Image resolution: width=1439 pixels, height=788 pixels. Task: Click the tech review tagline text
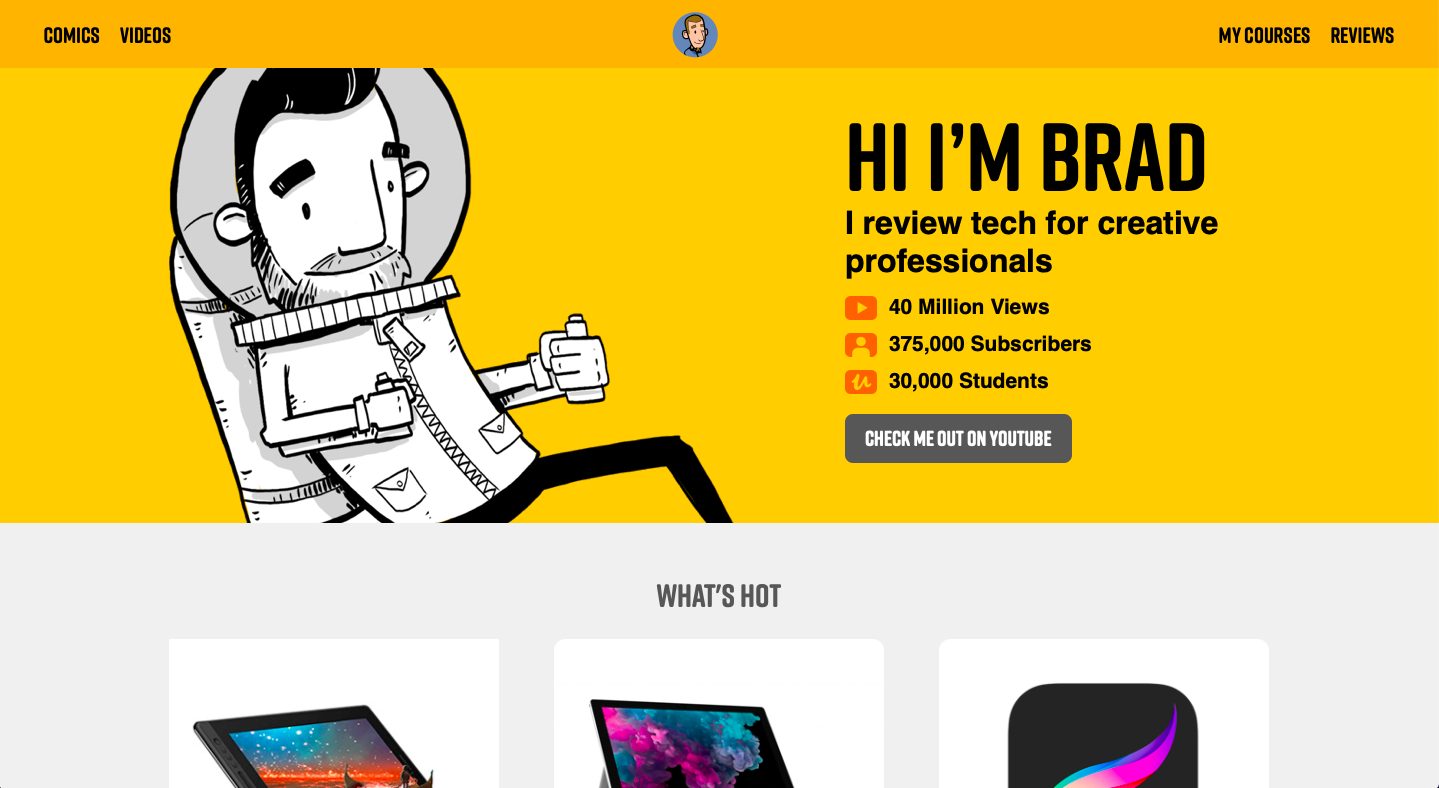coord(1032,241)
